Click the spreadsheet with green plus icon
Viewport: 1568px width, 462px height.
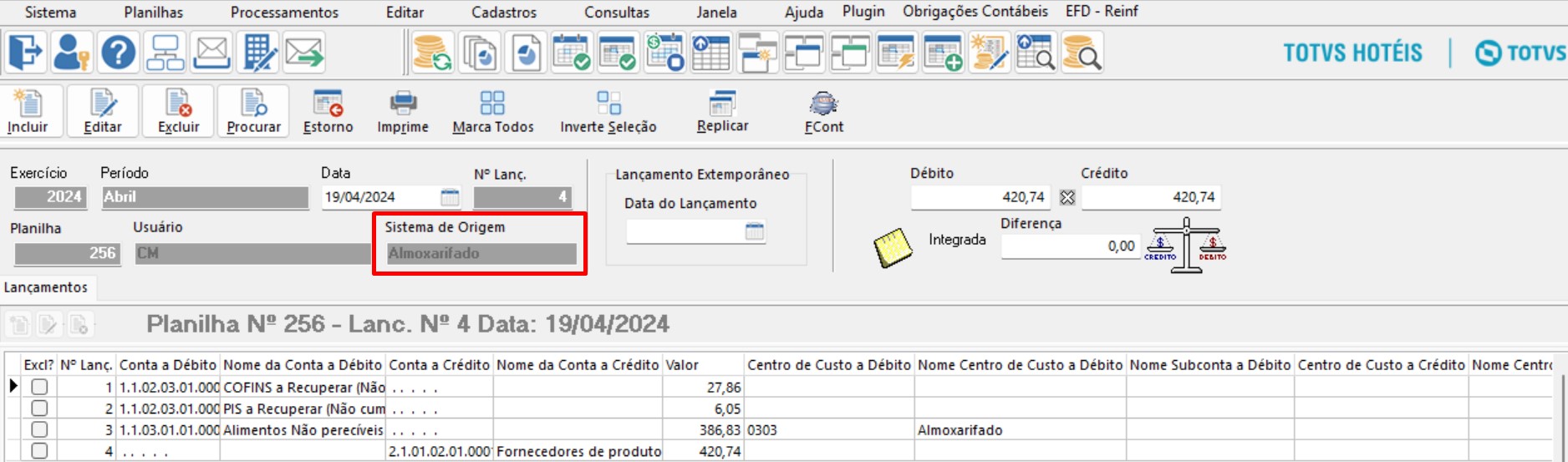click(x=944, y=53)
